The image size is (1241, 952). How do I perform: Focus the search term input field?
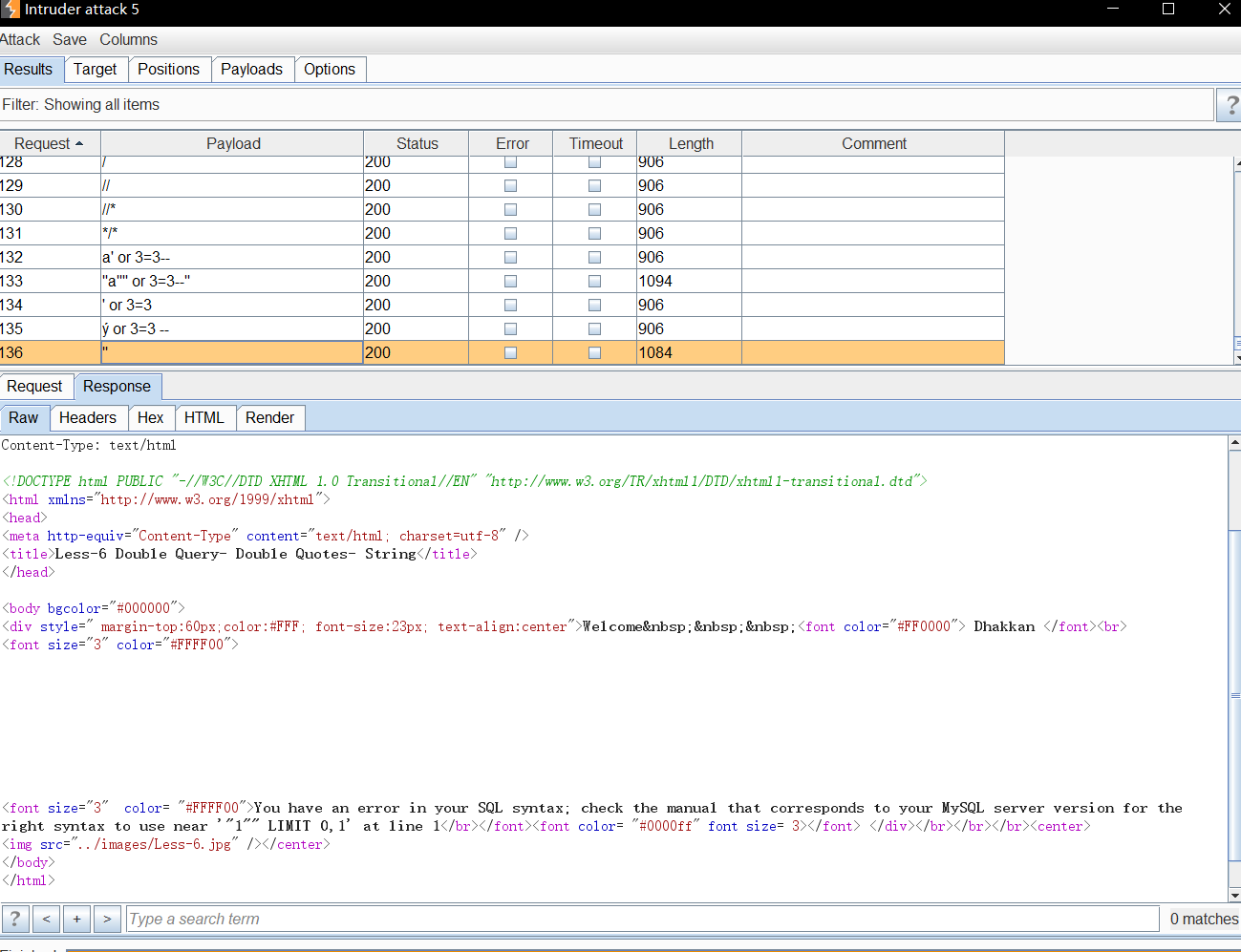pos(643,919)
